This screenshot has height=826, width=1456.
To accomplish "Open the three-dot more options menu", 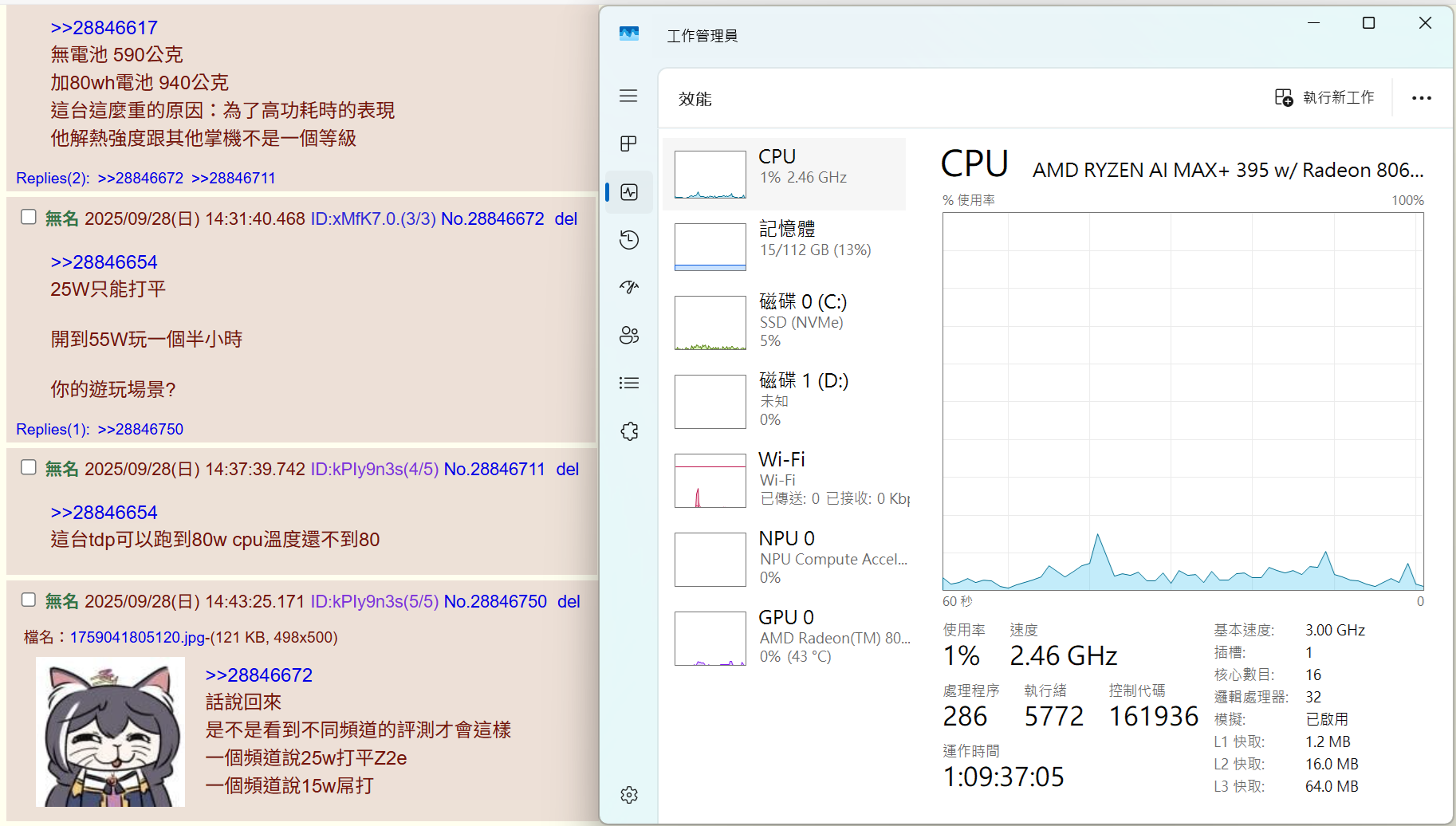I will coord(1421,98).
